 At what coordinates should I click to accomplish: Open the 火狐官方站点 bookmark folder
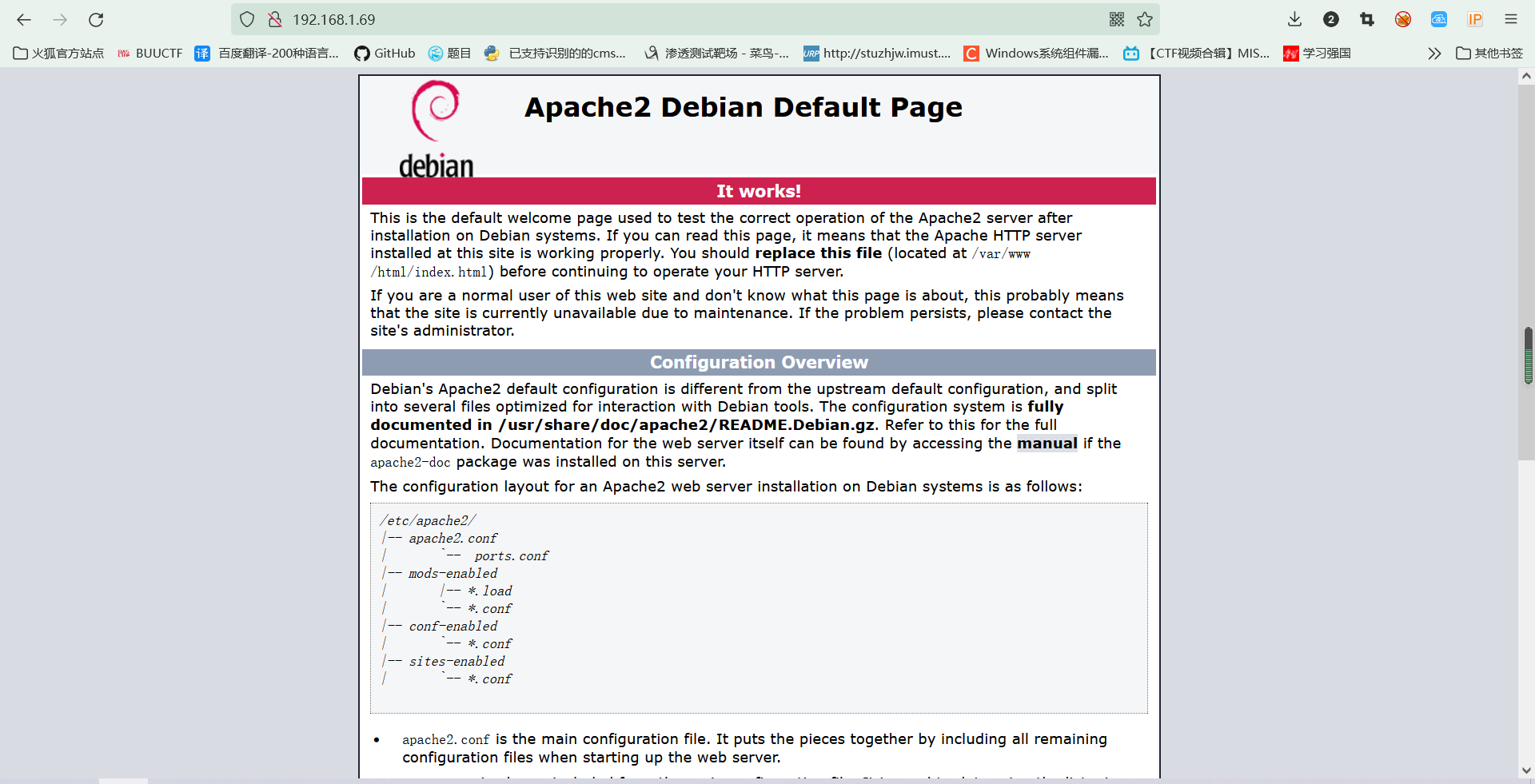coord(59,54)
